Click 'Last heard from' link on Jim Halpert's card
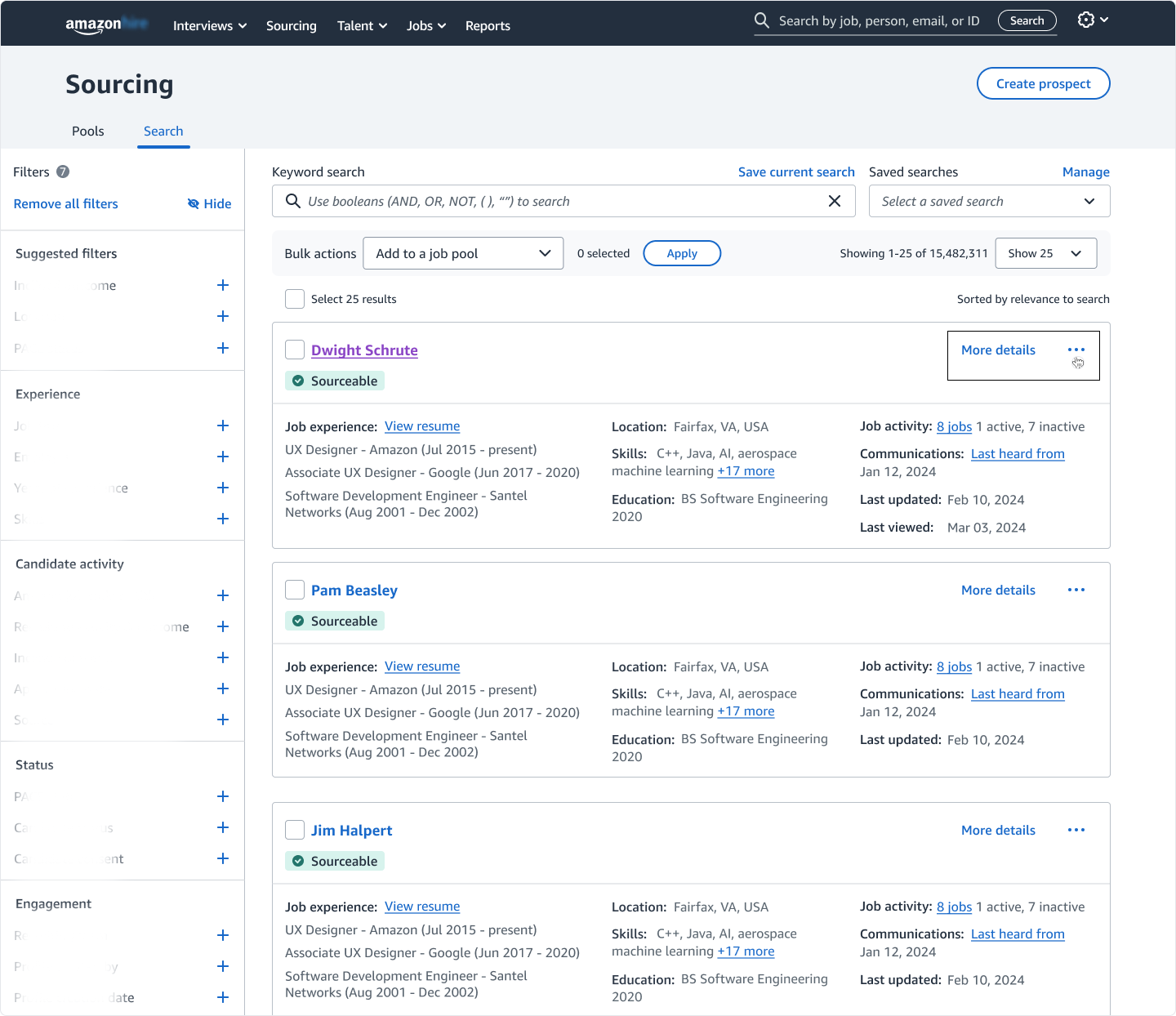Viewport: 1176px width, 1016px height. pyautogui.click(x=1018, y=934)
